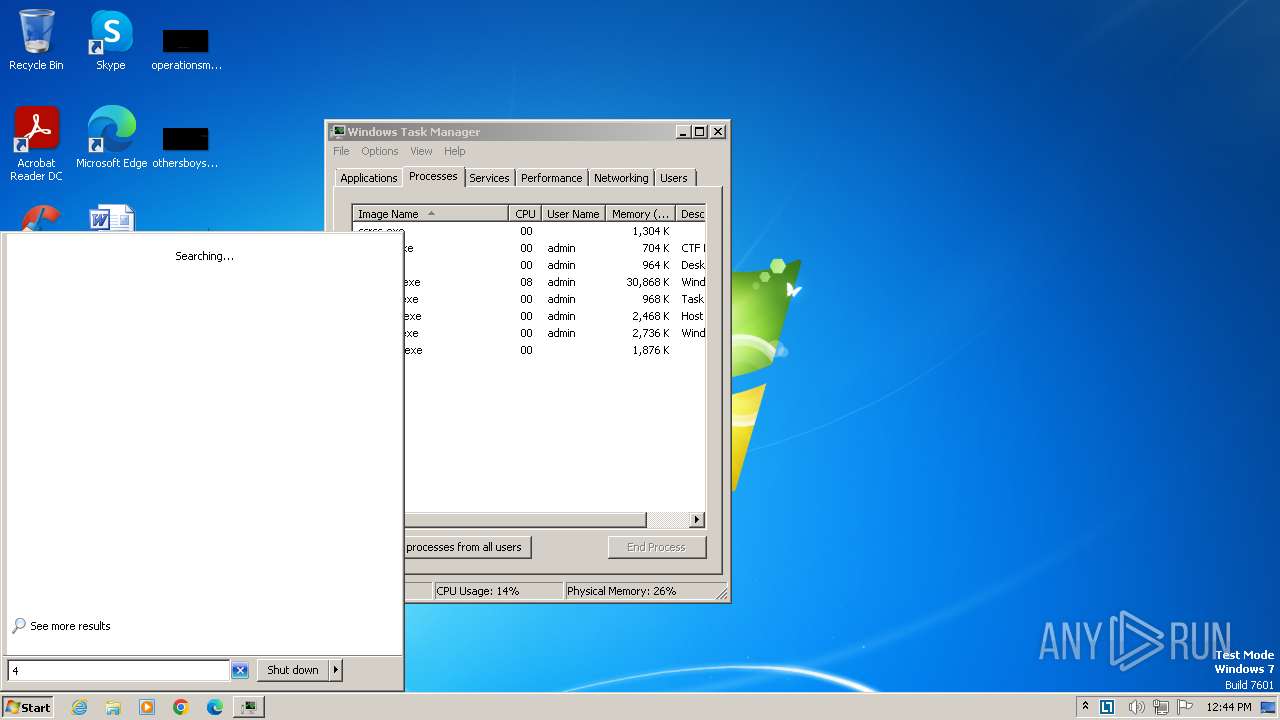
Task: Click the taskbar clock showing 12:44 PM
Action: tap(1229, 707)
